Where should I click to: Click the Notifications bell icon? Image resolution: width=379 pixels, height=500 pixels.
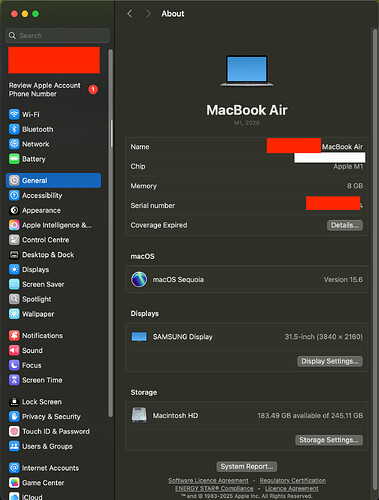tap(14, 335)
